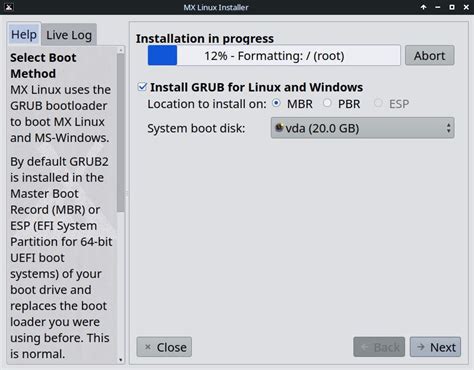
Task: Click the installation progress bar at 12%
Action: 274,56
